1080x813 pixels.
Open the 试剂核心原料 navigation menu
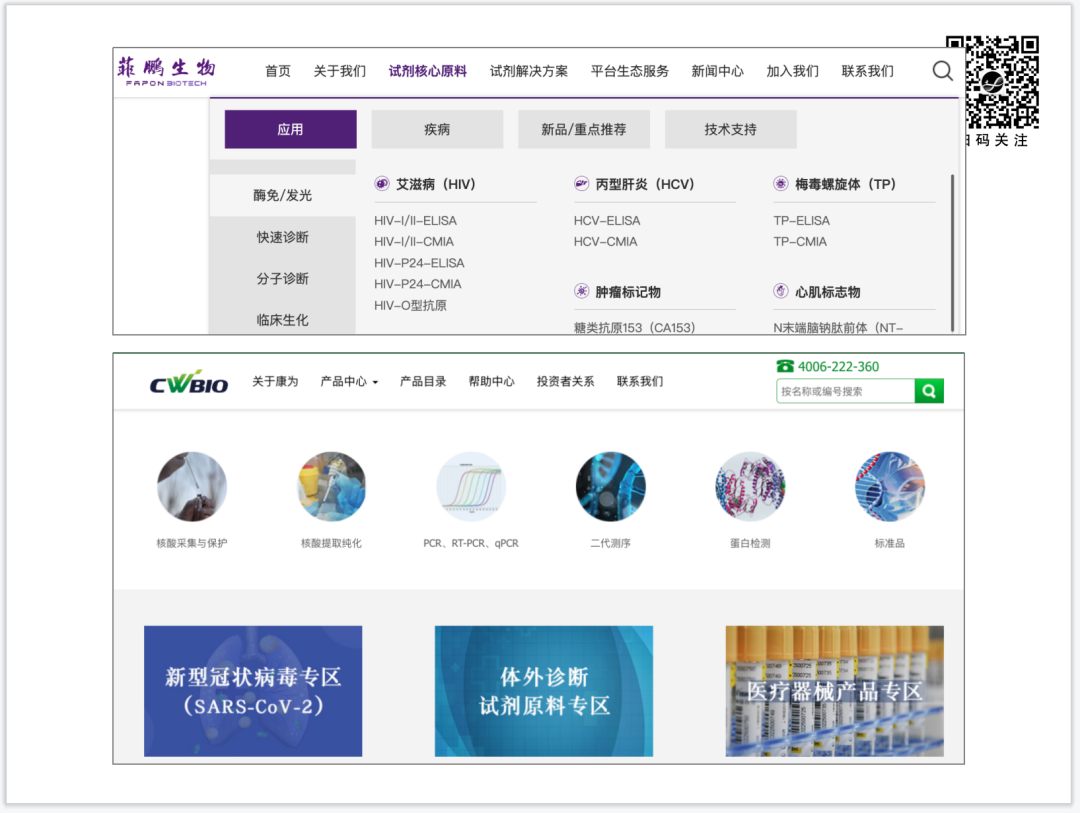pos(427,71)
